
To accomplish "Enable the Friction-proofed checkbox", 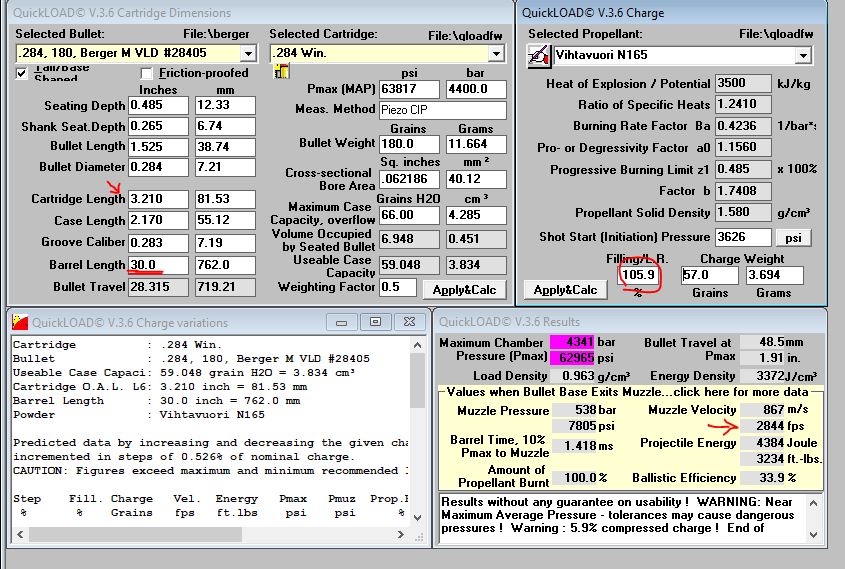I will (x=147, y=73).
